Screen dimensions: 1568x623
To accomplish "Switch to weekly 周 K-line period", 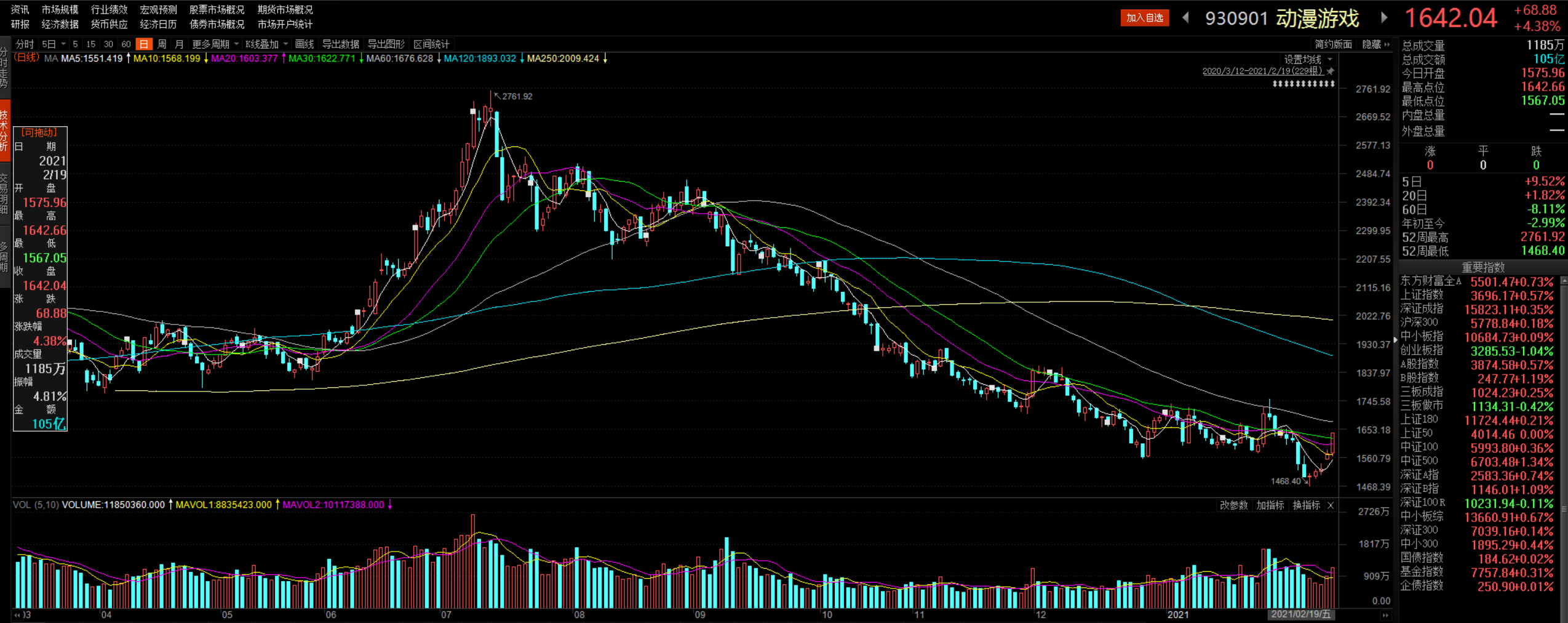I will pyautogui.click(x=162, y=44).
